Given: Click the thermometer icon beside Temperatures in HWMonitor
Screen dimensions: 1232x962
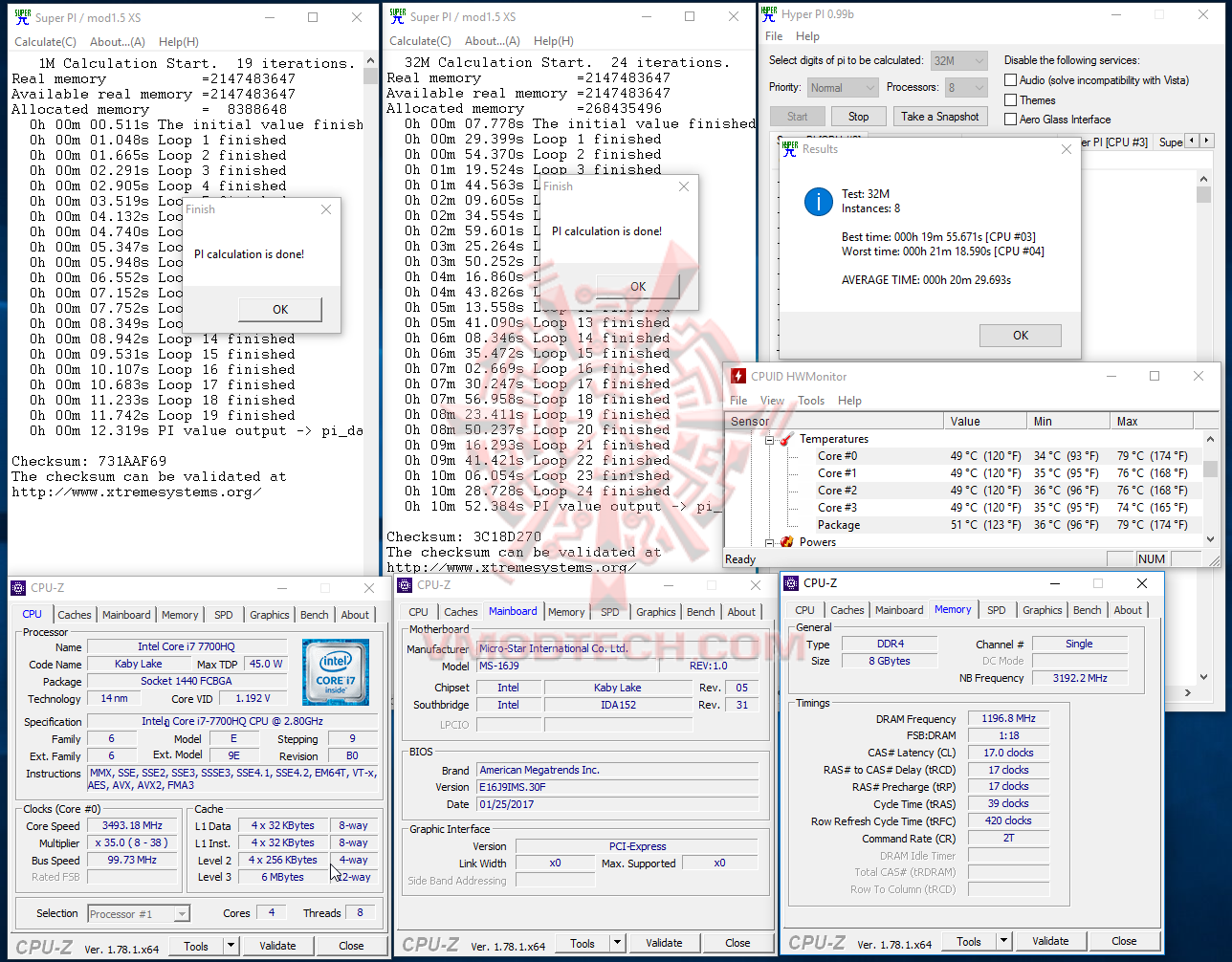Looking at the screenshot, I should pyautogui.click(x=786, y=439).
